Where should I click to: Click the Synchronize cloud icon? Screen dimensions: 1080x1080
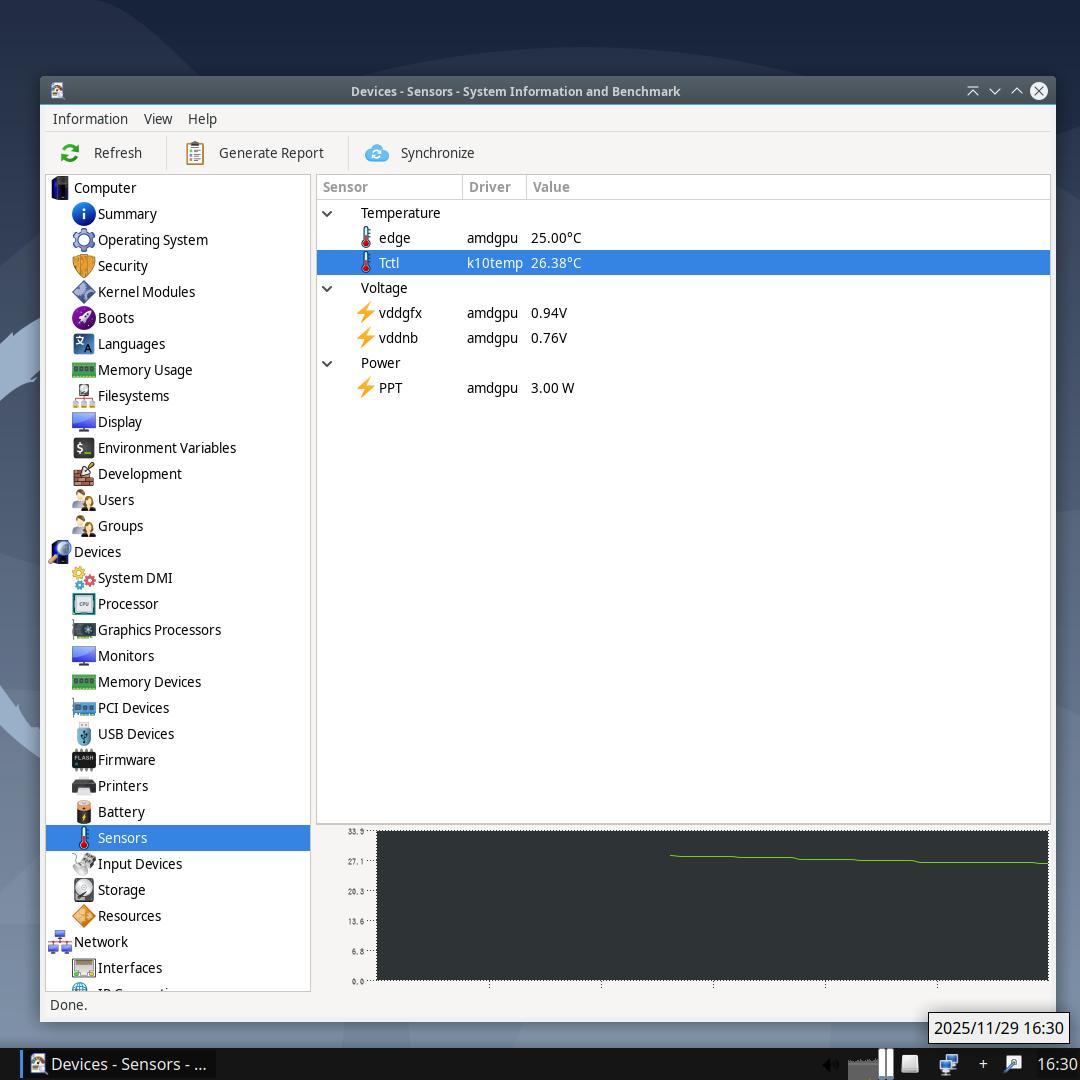tap(377, 153)
